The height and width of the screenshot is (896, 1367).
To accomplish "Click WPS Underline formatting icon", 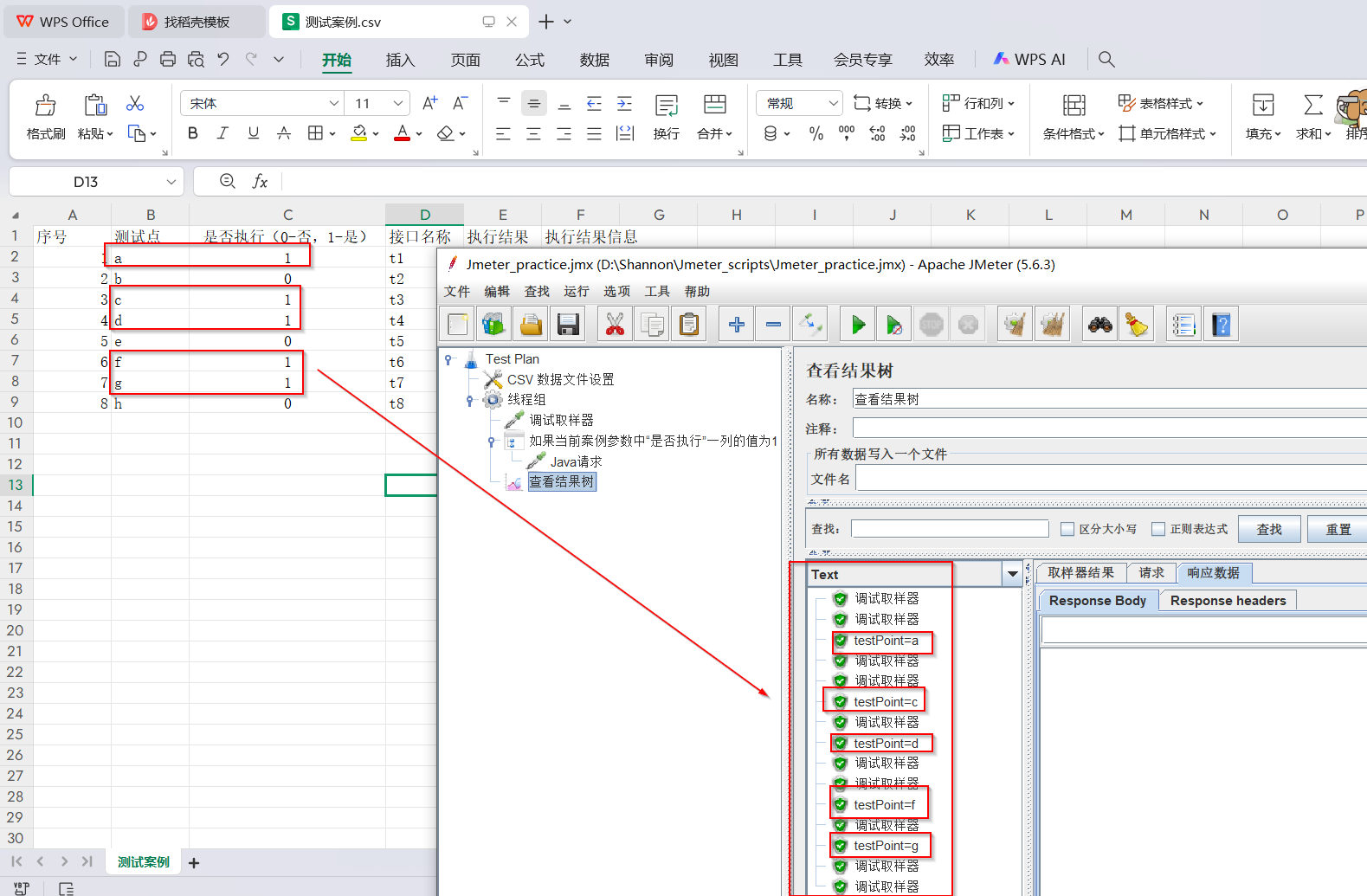I will 253,133.
